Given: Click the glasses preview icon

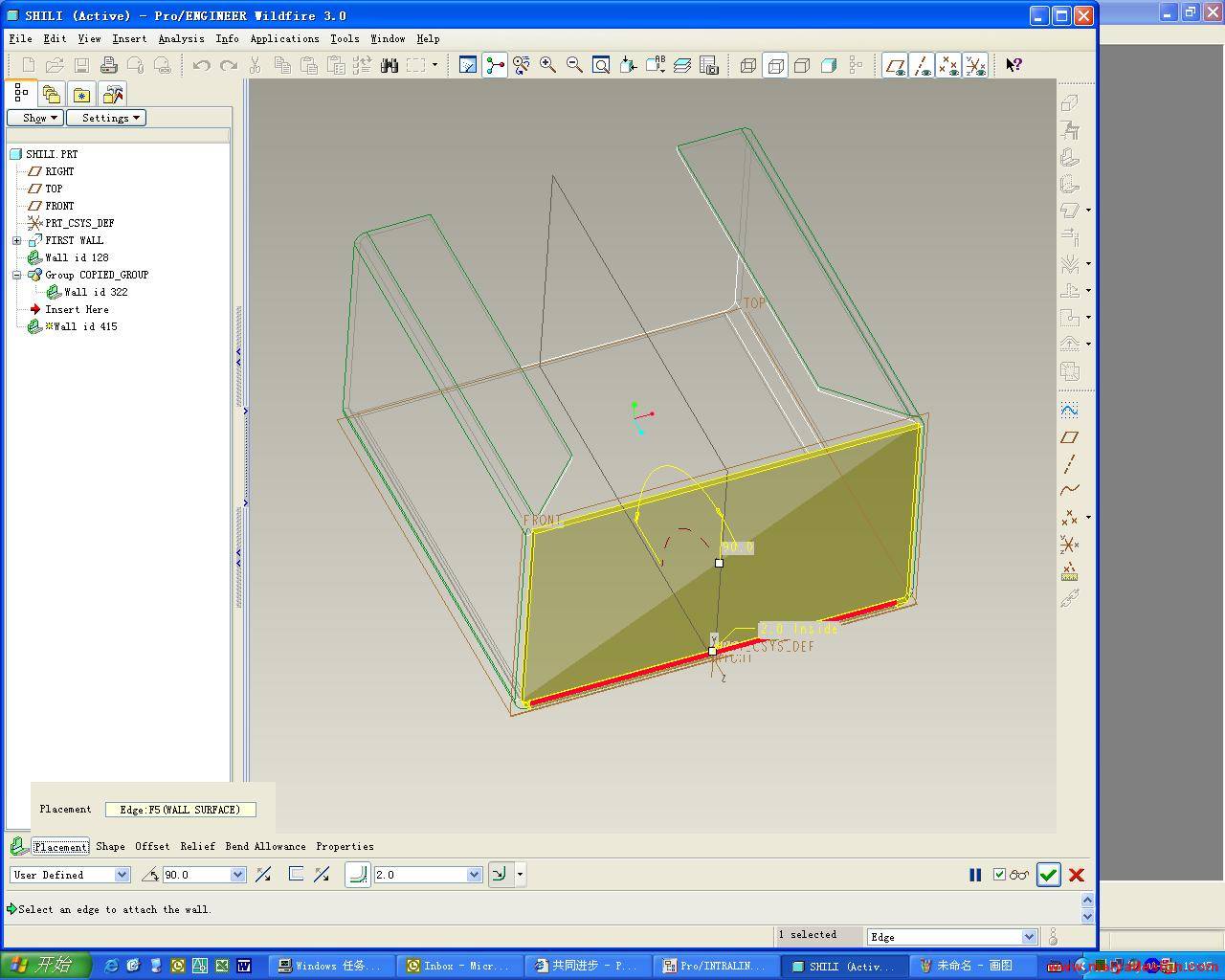Looking at the screenshot, I should pos(1020,875).
